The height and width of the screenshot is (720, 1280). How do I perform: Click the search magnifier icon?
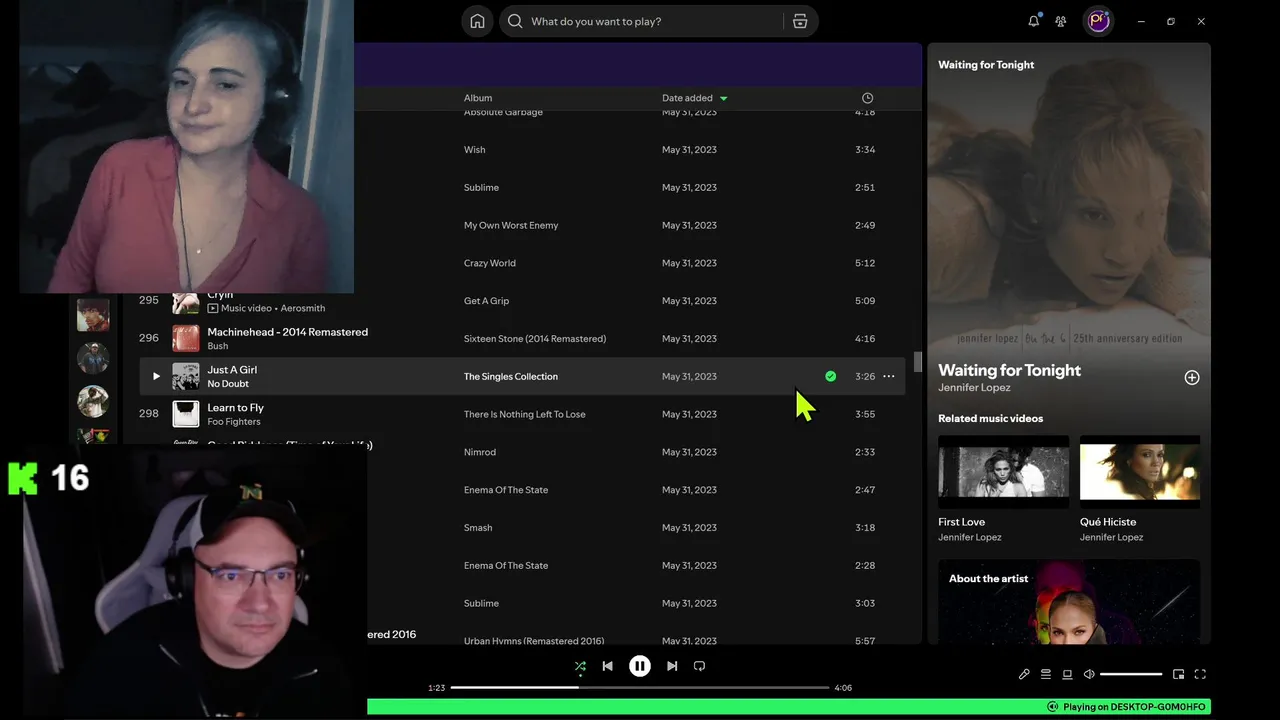(x=515, y=21)
